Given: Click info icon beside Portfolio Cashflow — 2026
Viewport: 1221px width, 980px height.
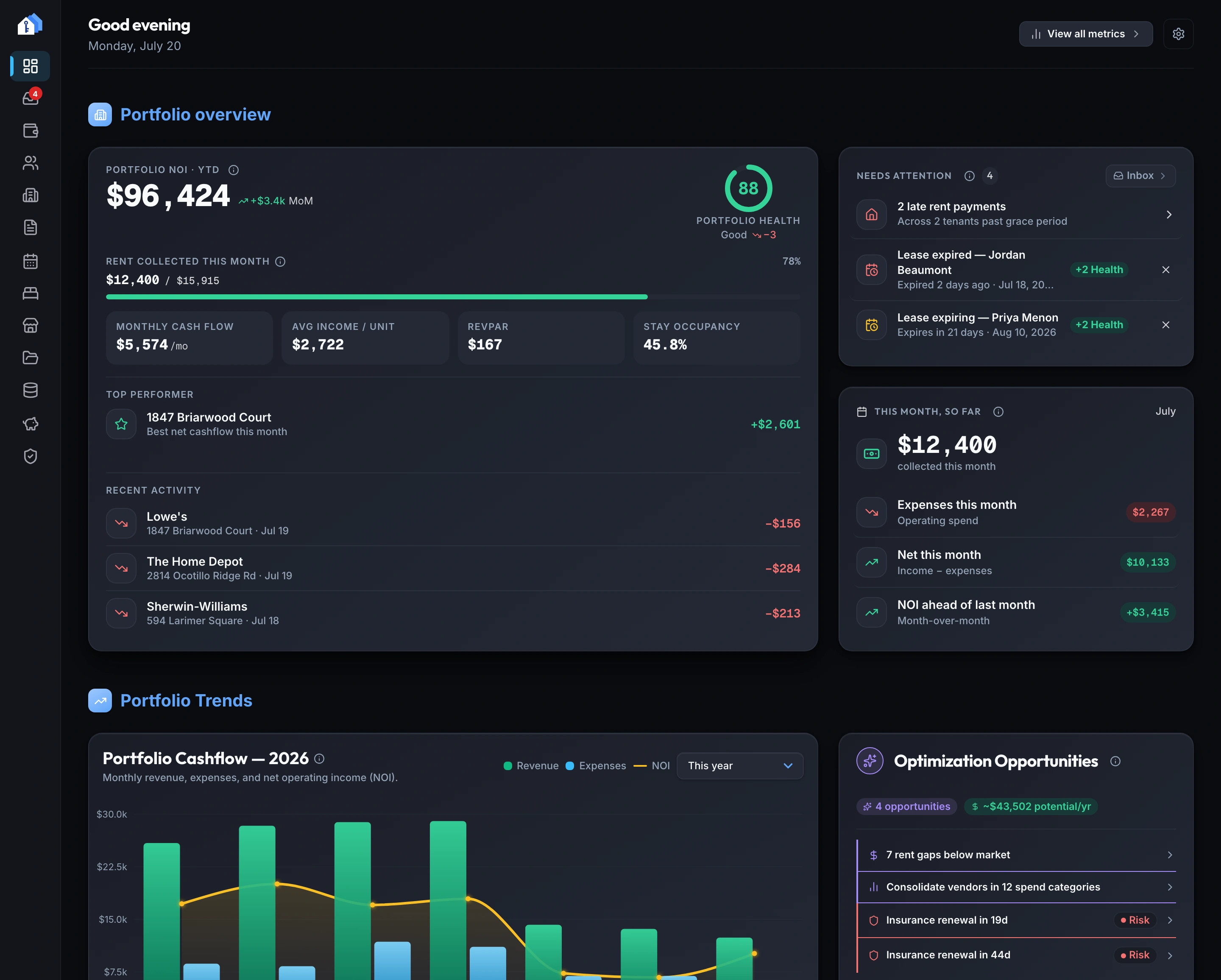Looking at the screenshot, I should click(319, 759).
